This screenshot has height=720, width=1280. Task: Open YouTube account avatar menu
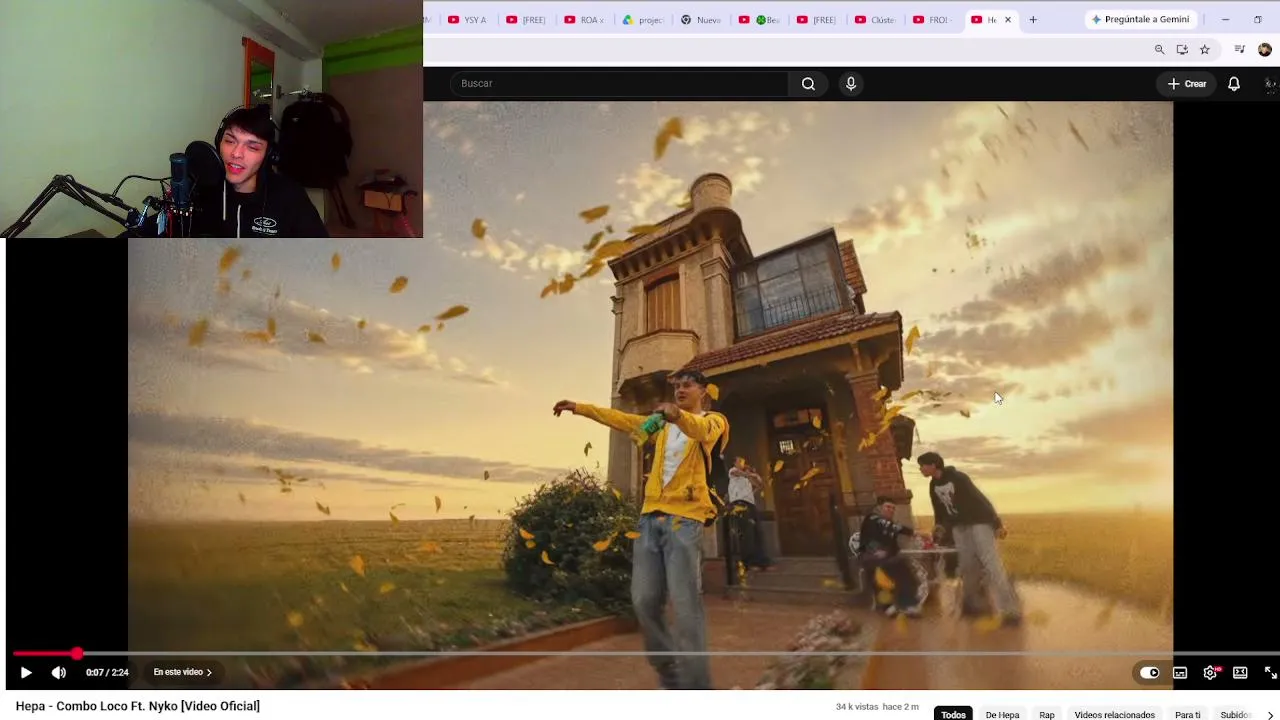tap(1270, 84)
